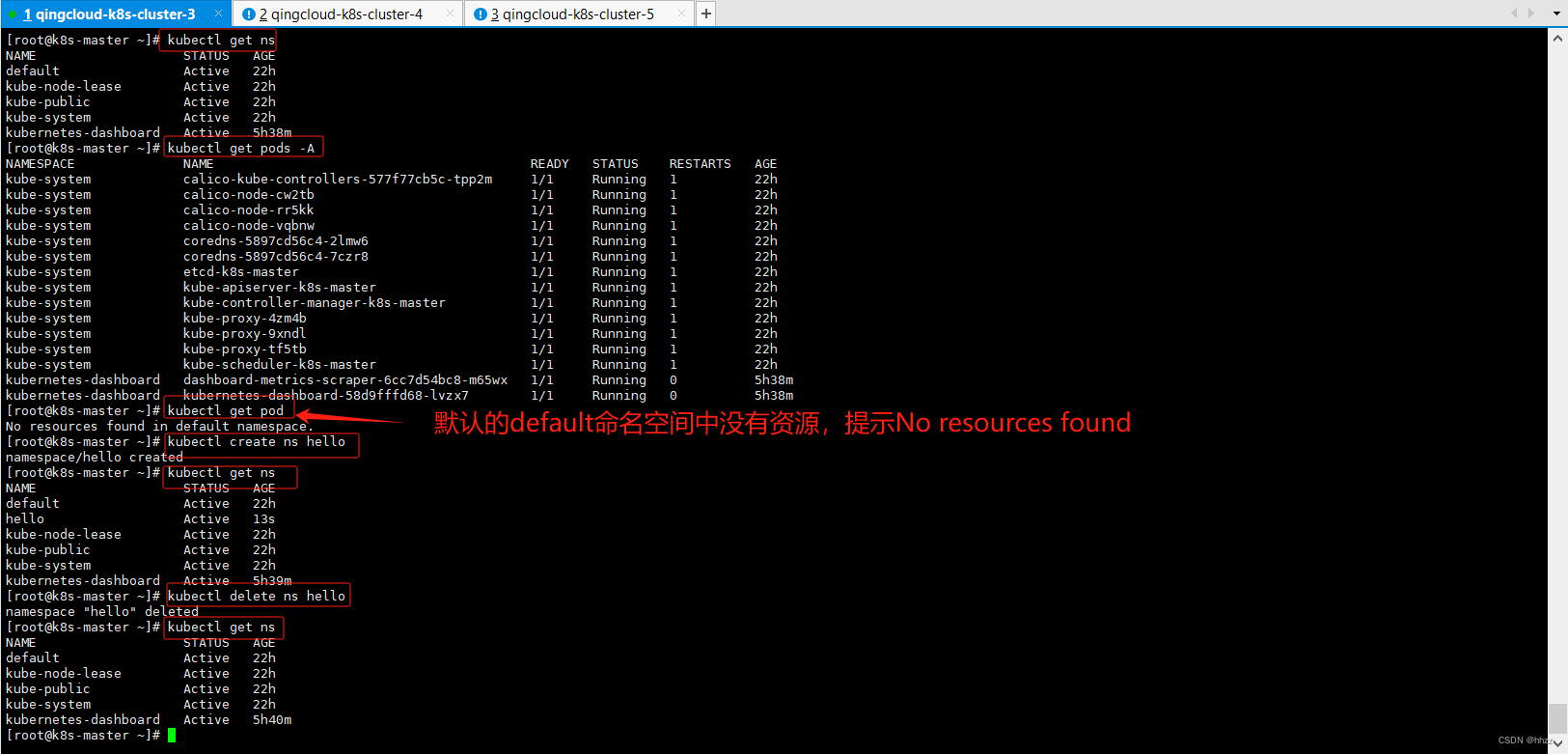Click 'No resources found in default namespace.' line
The image size is (1568, 754).
(x=160, y=426)
